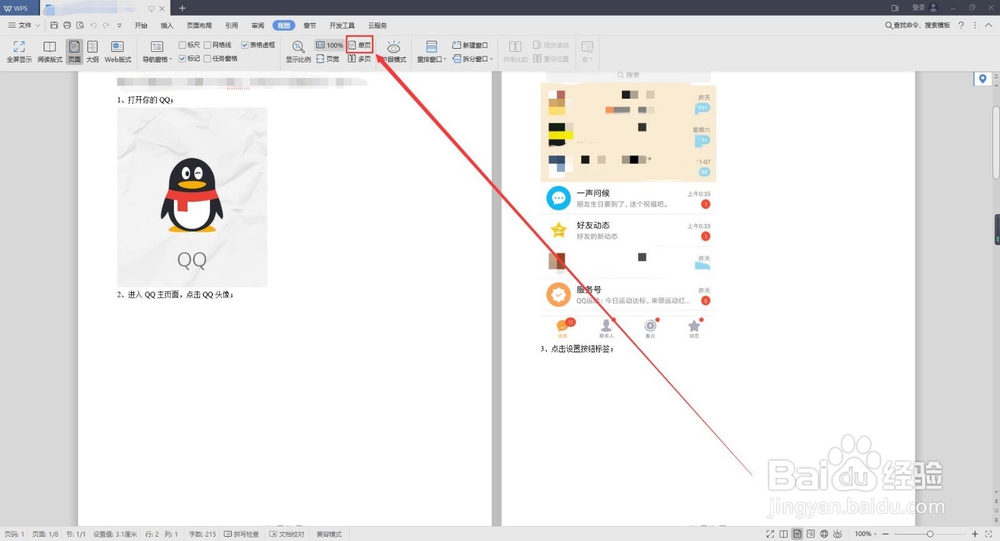1000x541 pixels.
Task: Open the Review (审阅) tab
Action: pos(258,26)
